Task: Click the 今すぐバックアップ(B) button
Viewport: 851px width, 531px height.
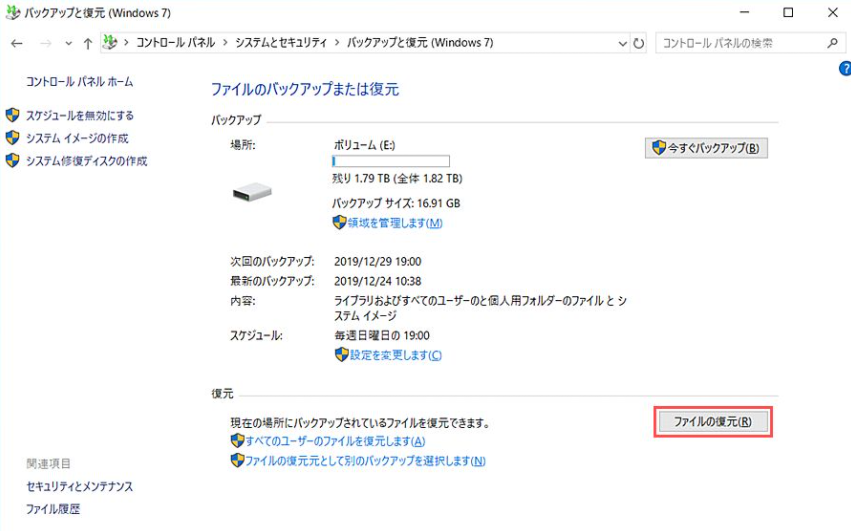Action: click(706, 148)
